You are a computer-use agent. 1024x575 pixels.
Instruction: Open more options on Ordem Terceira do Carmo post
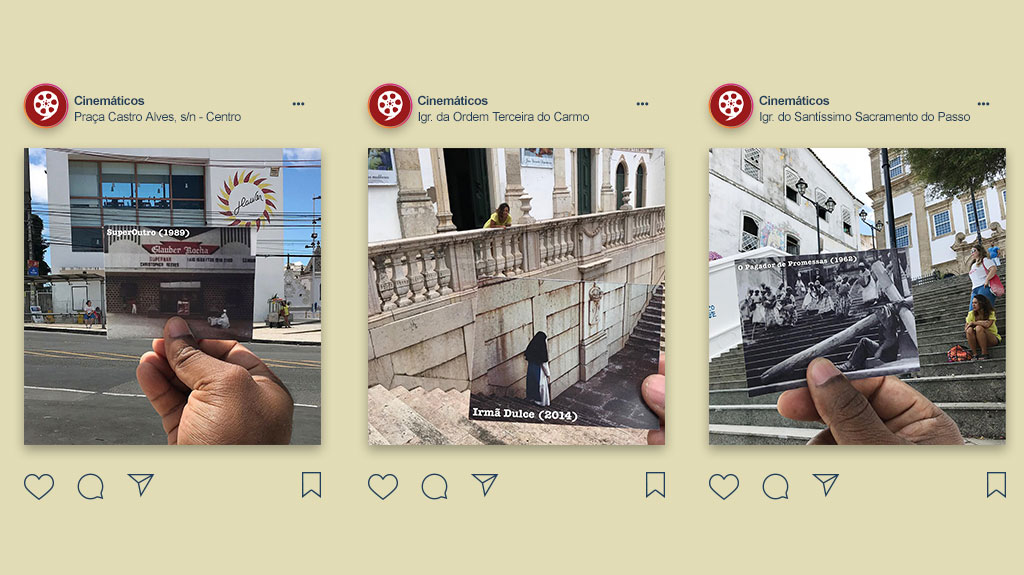point(643,104)
